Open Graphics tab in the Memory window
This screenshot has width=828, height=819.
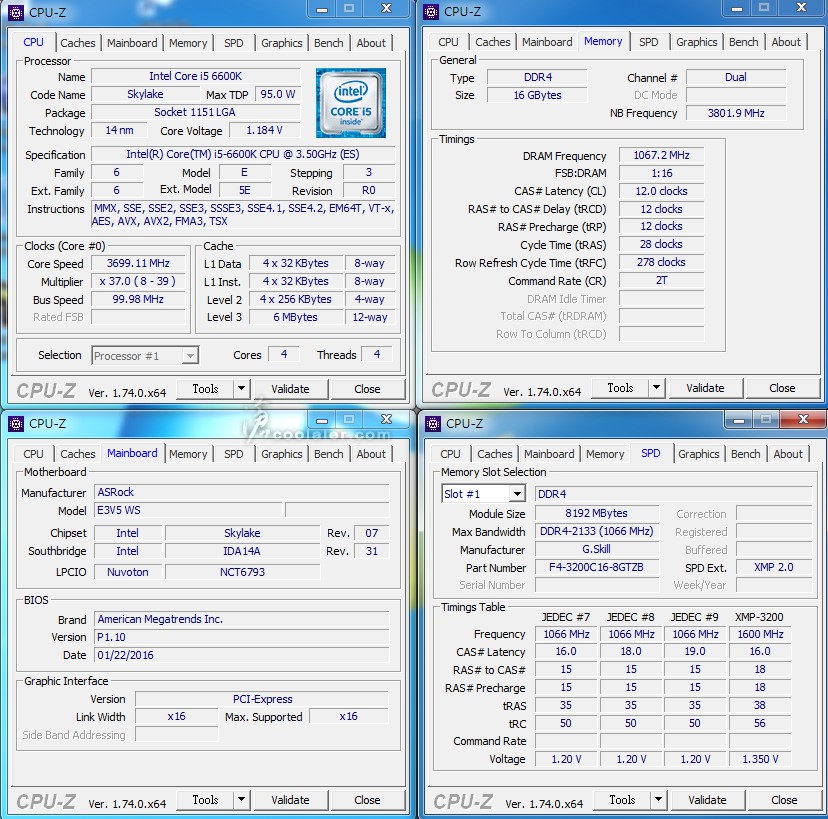point(697,42)
